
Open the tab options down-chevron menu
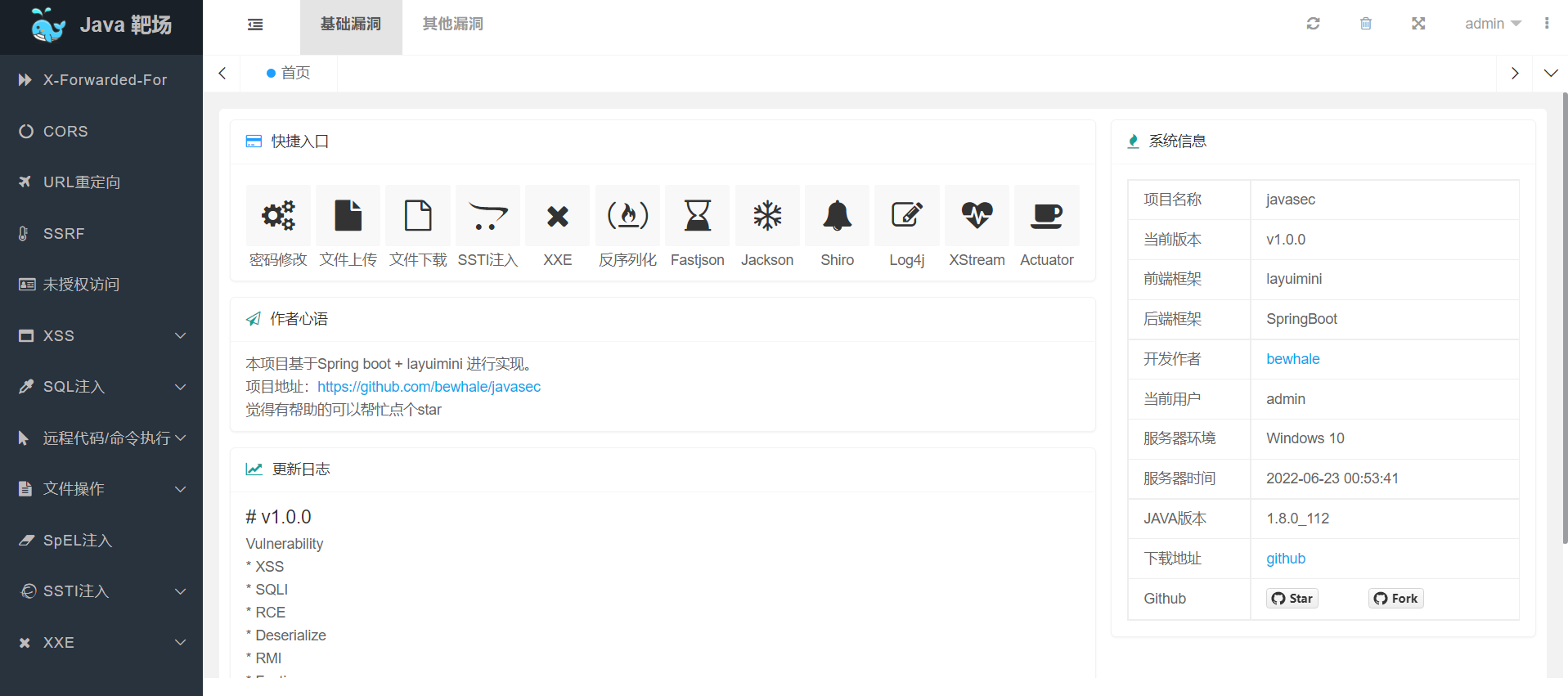(1551, 74)
